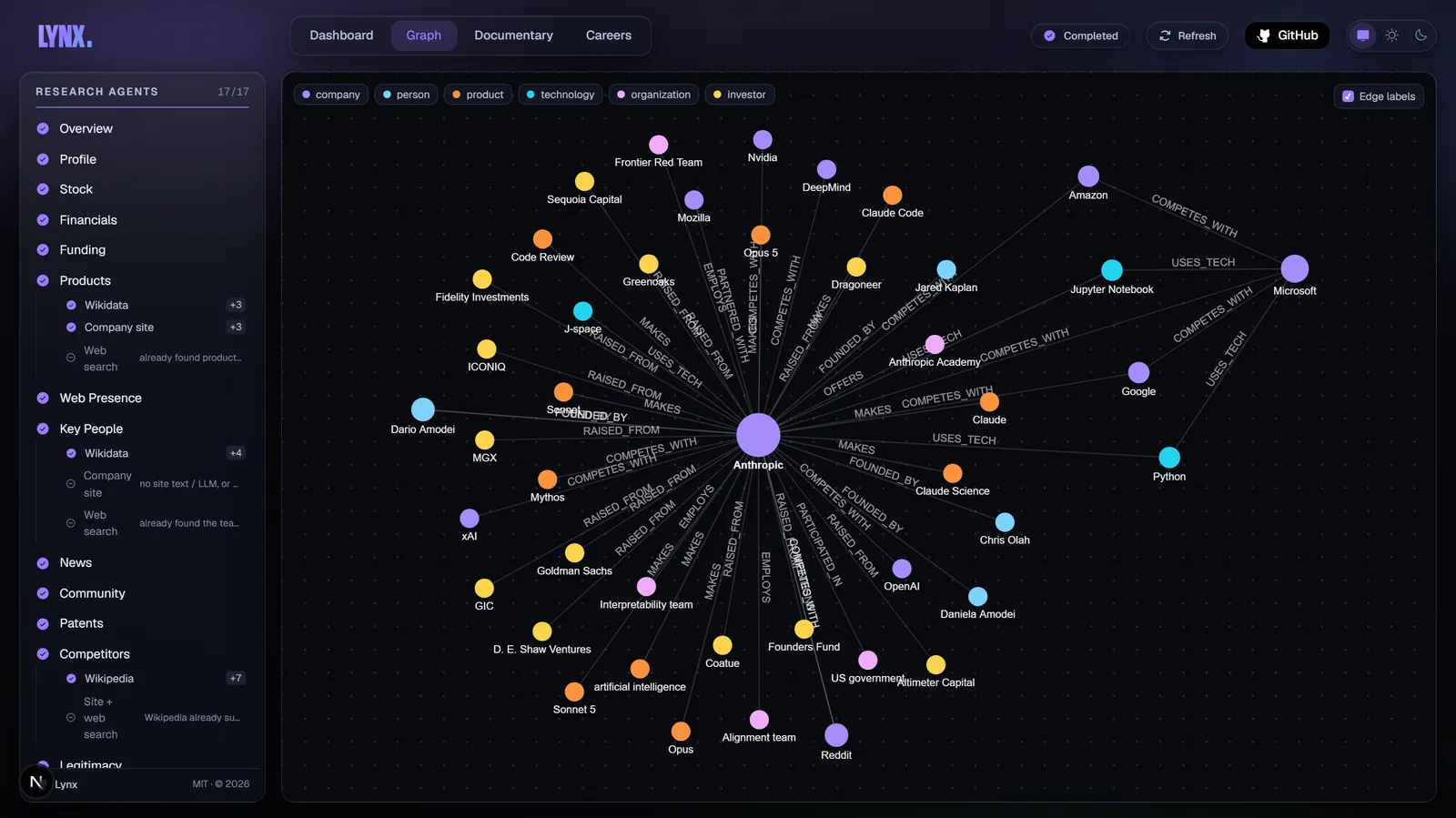Viewport: 1456px width, 818px height.
Task: Switch to light theme sun icon
Action: (x=1391, y=35)
